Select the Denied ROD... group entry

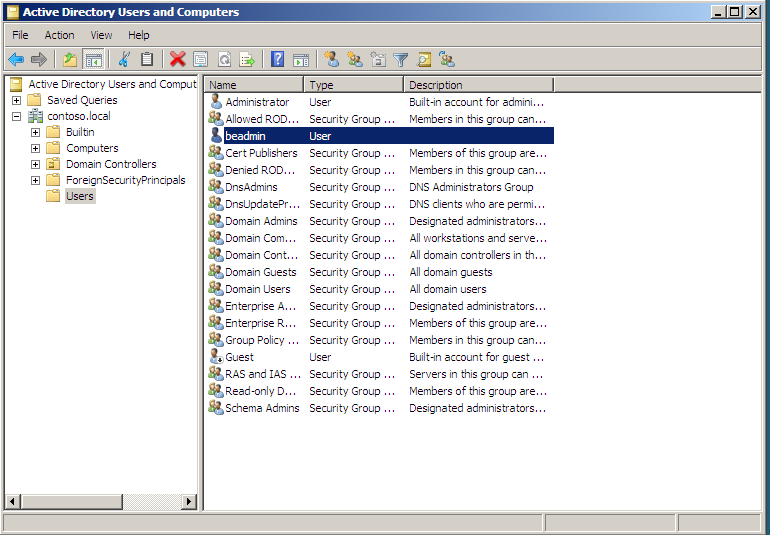[x=260, y=170]
